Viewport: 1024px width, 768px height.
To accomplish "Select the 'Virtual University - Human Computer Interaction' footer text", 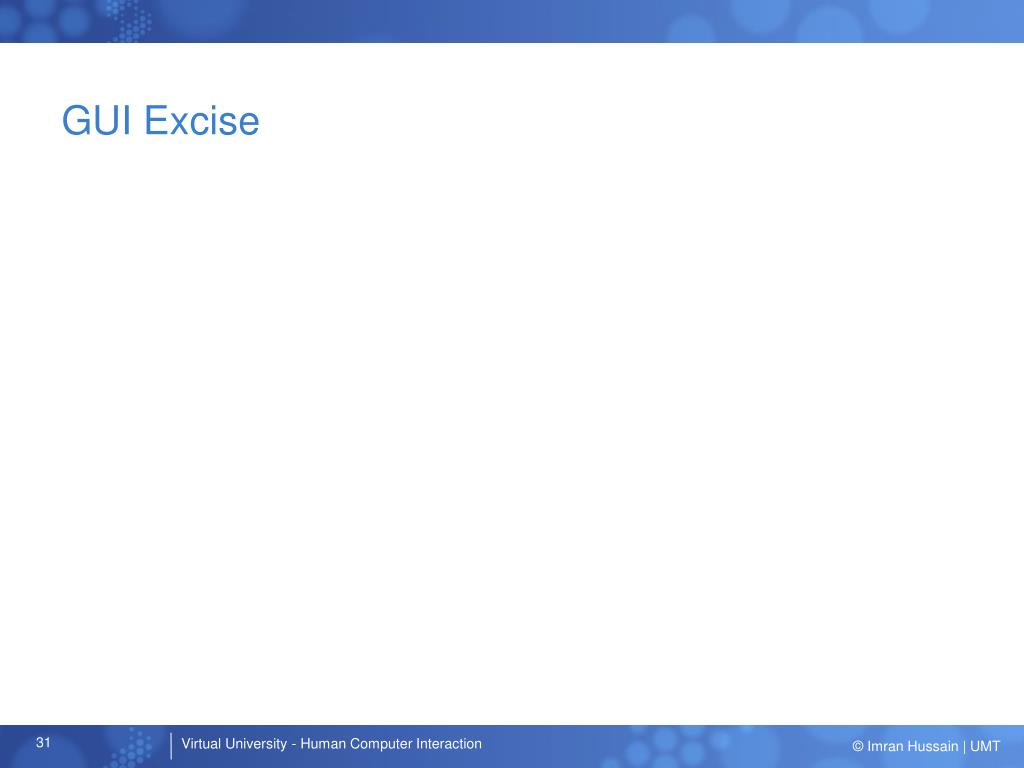I will (x=331, y=744).
